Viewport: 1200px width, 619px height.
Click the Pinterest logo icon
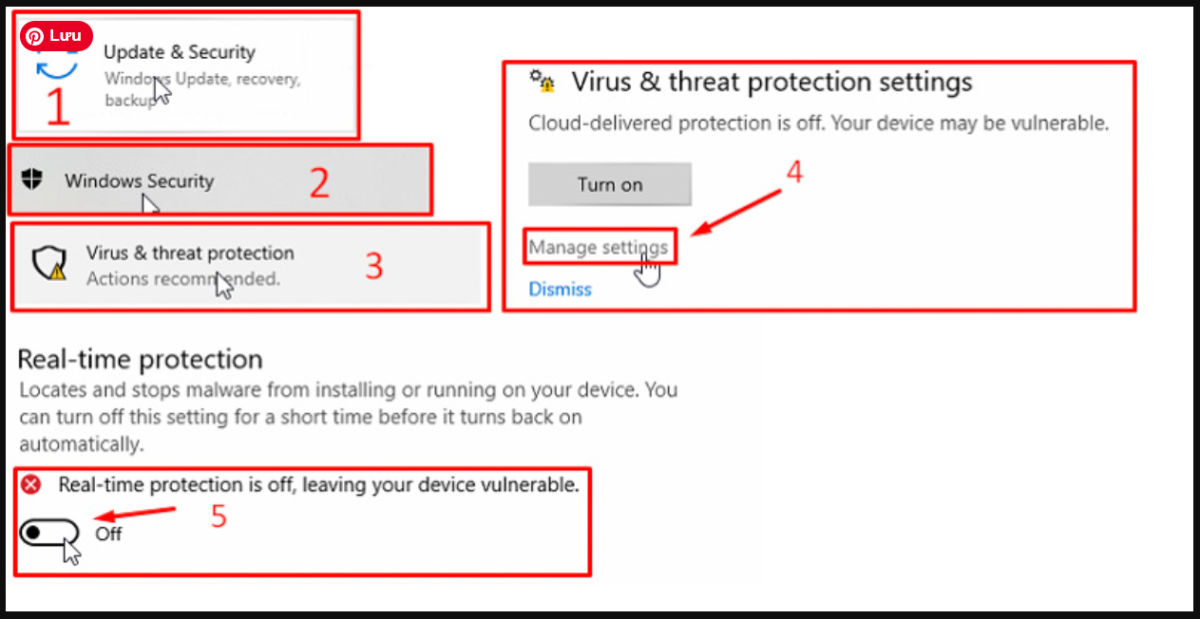[35, 36]
